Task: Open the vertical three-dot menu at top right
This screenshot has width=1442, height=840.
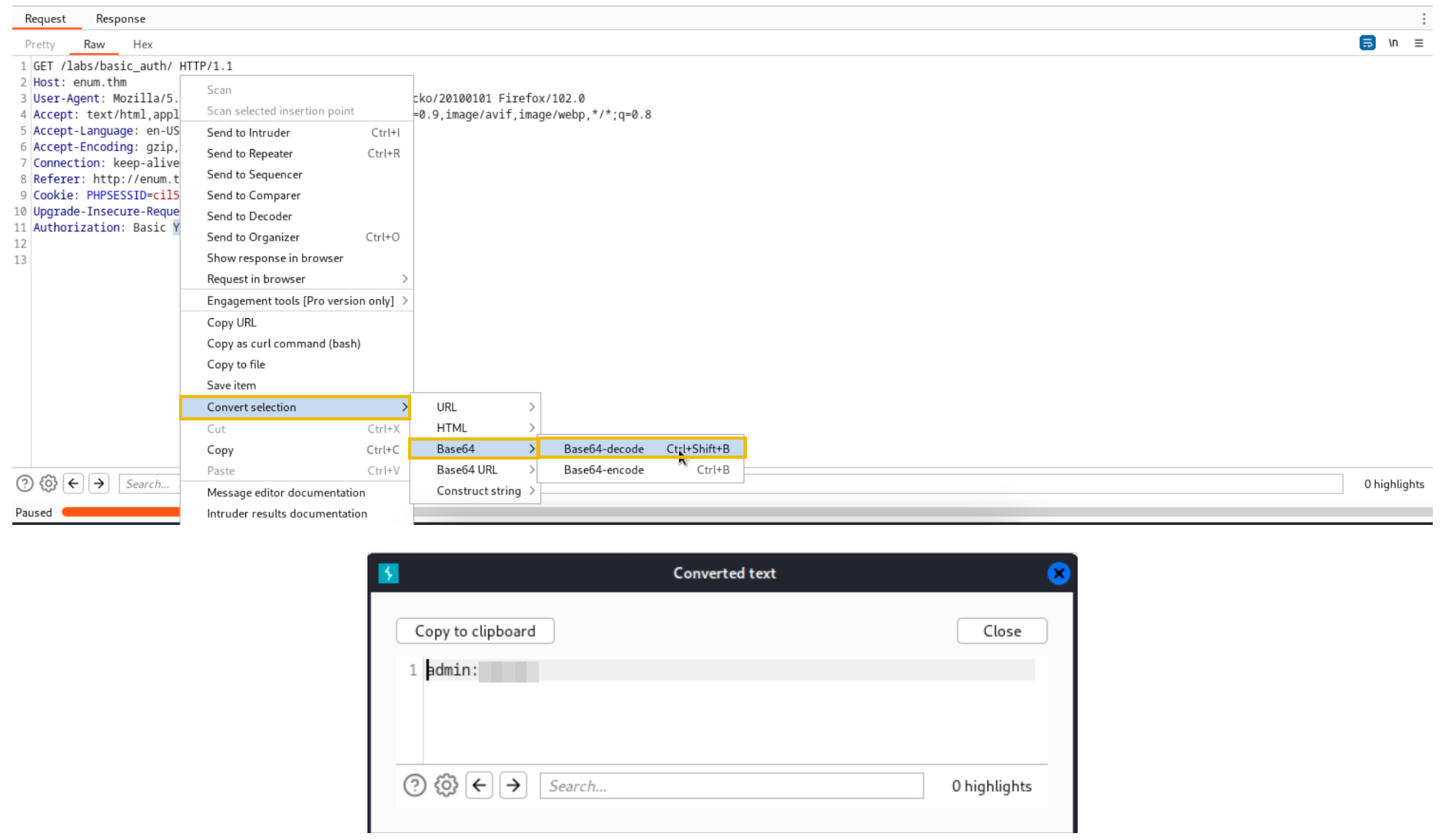Action: click(x=1424, y=18)
